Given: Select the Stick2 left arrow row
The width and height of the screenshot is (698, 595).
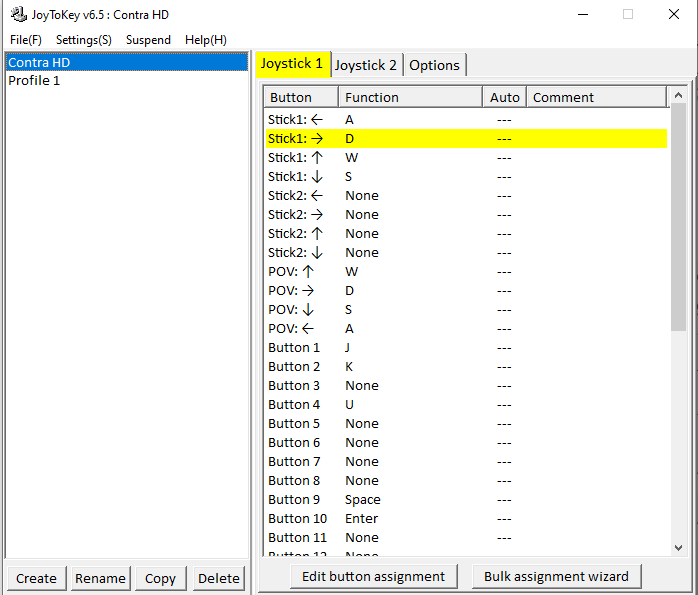Looking at the screenshot, I should tap(466, 195).
